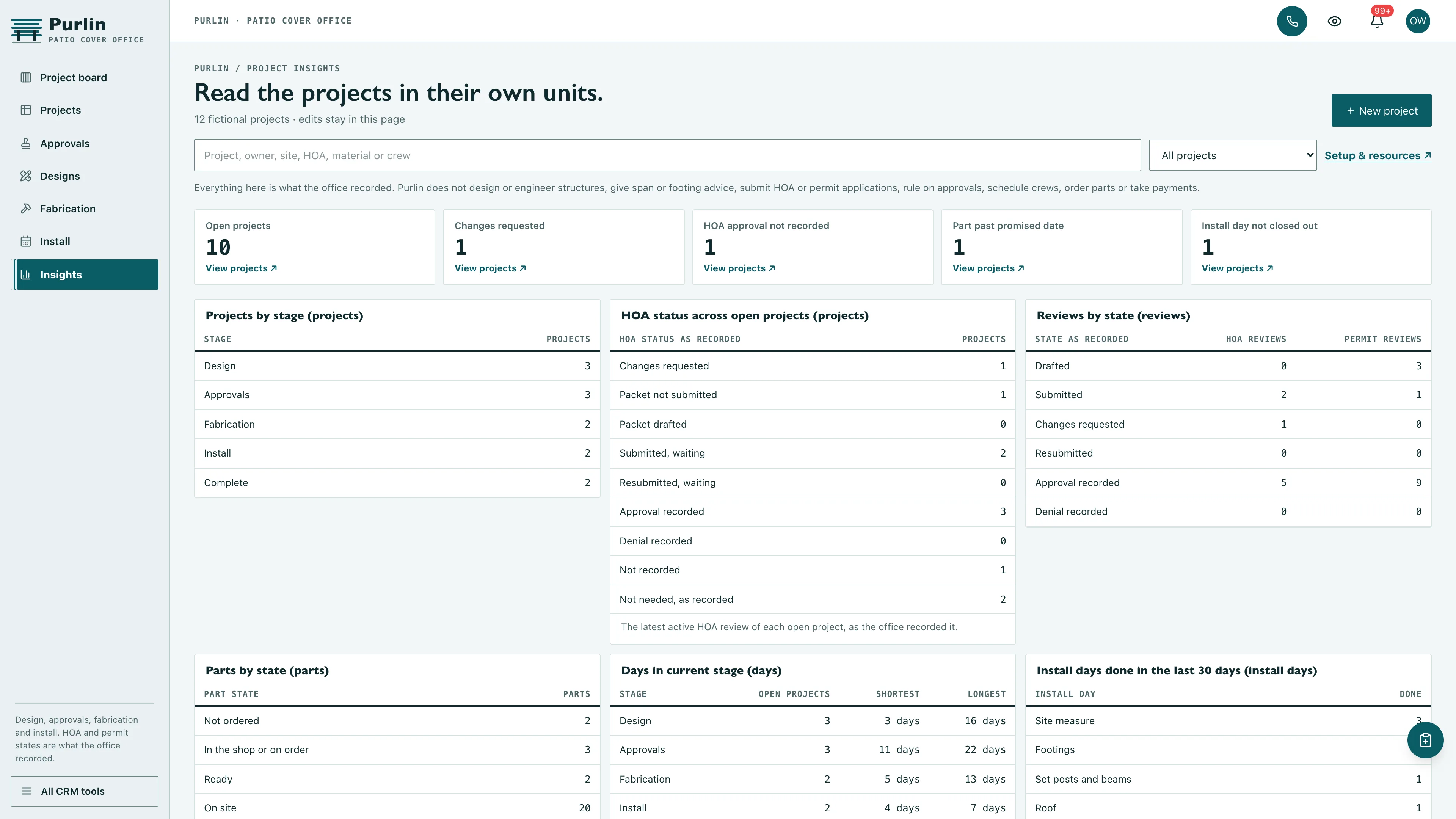The image size is (1456, 819).
Task: View projects under Part past promised date
Action: (x=988, y=268)
